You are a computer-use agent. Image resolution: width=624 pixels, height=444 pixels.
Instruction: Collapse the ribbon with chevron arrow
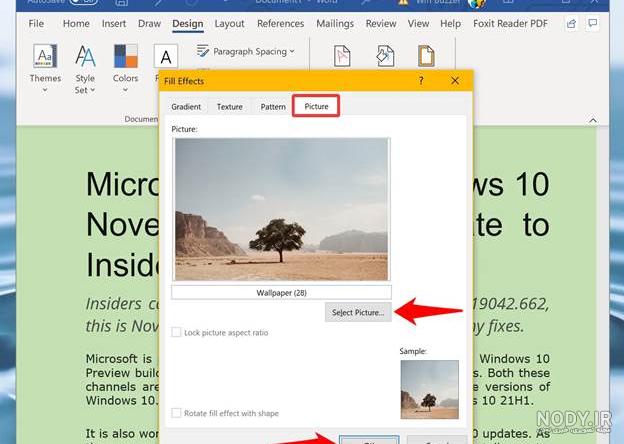click(593, 120)
